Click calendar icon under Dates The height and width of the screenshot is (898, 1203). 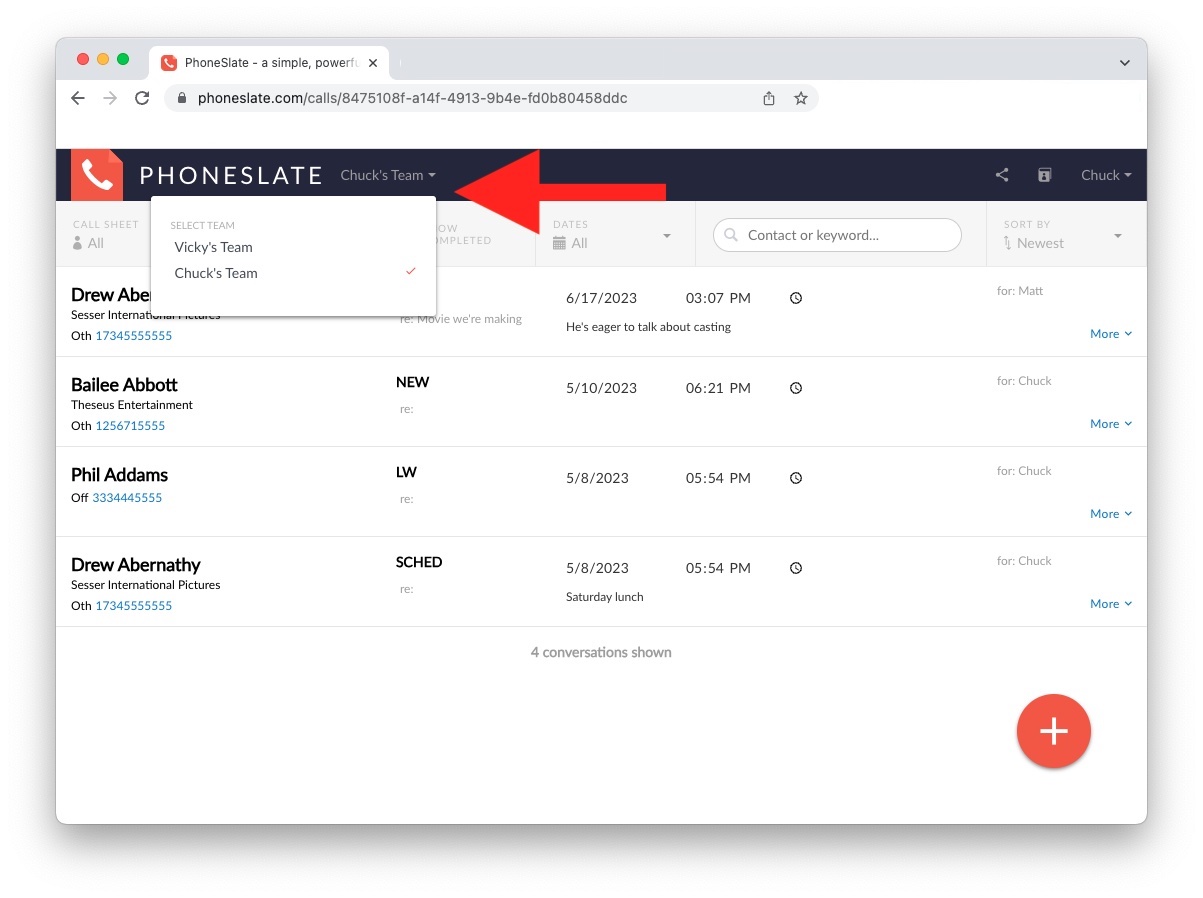(x=559, y=243)
